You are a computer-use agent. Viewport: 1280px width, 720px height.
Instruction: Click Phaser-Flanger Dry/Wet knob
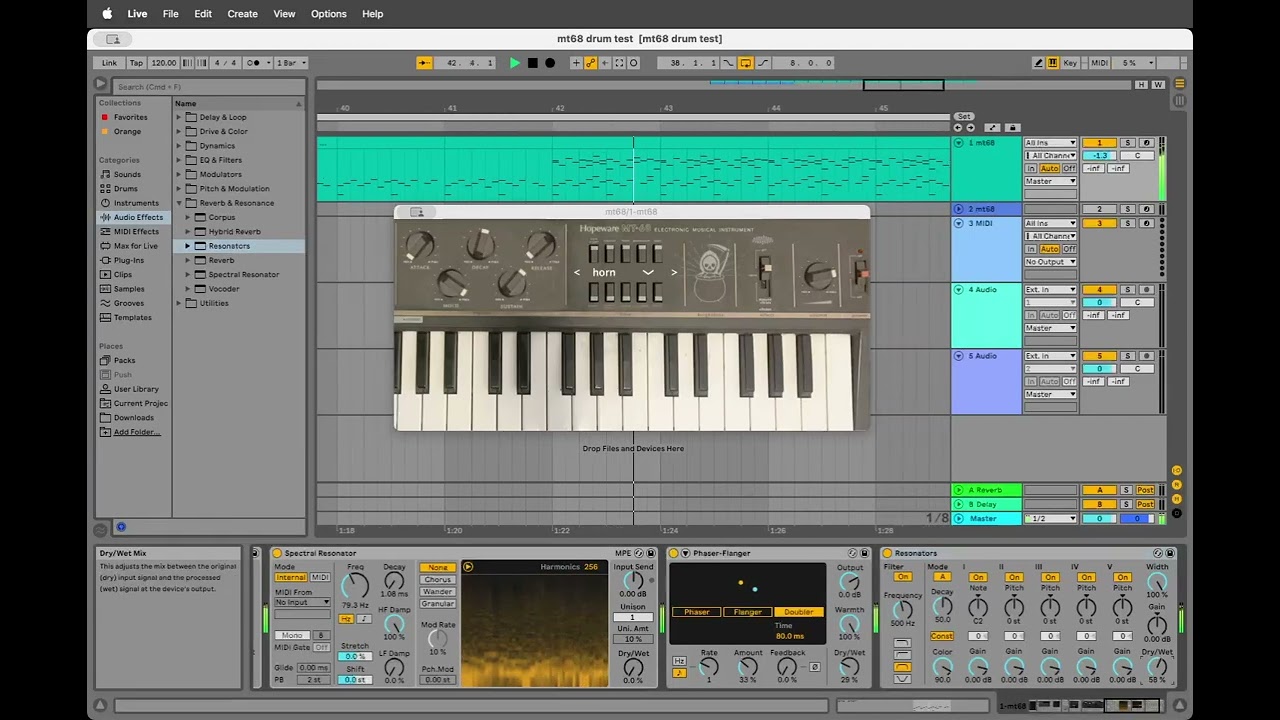tap(850, 667)
